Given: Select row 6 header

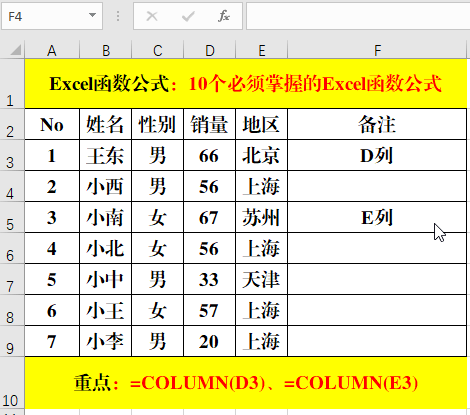Looking at the screenshot, I should coord(12,248).
